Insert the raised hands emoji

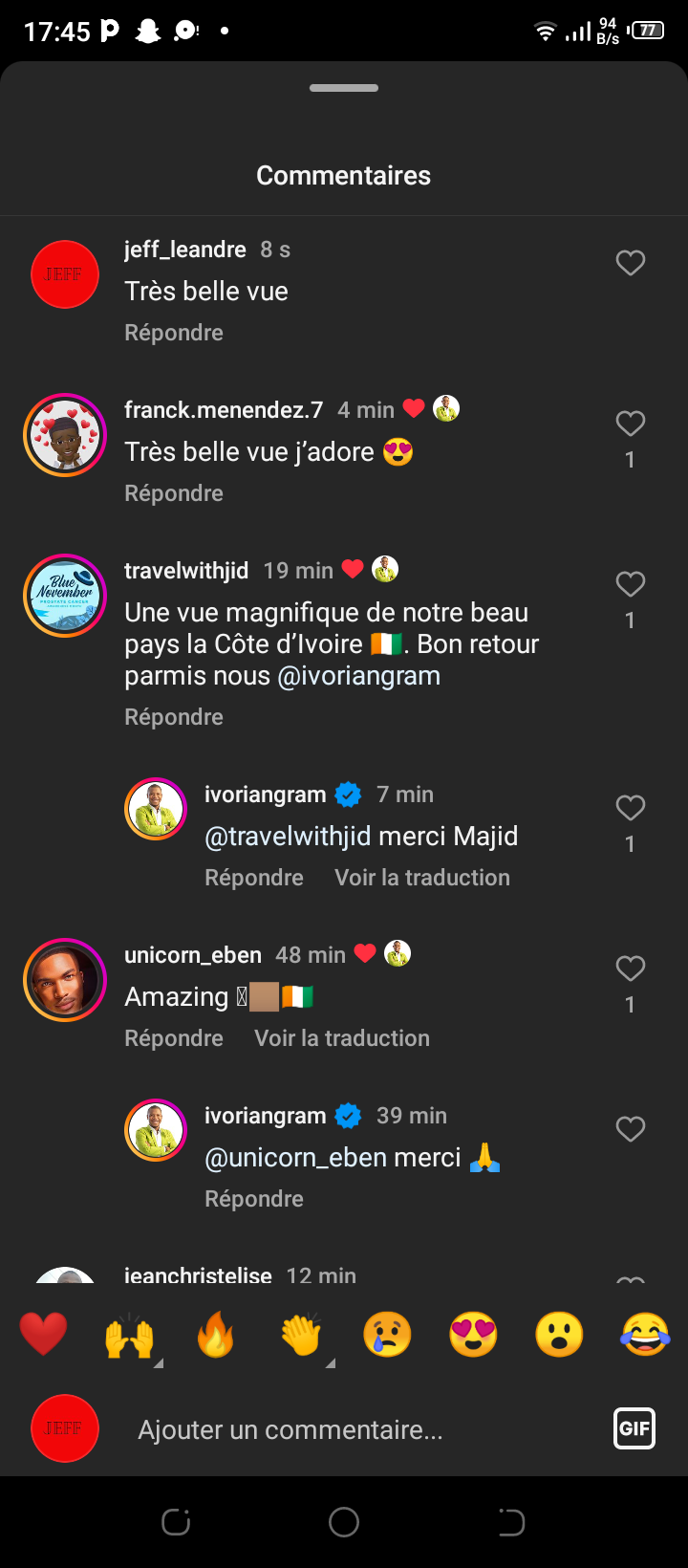click(129, 1335)
